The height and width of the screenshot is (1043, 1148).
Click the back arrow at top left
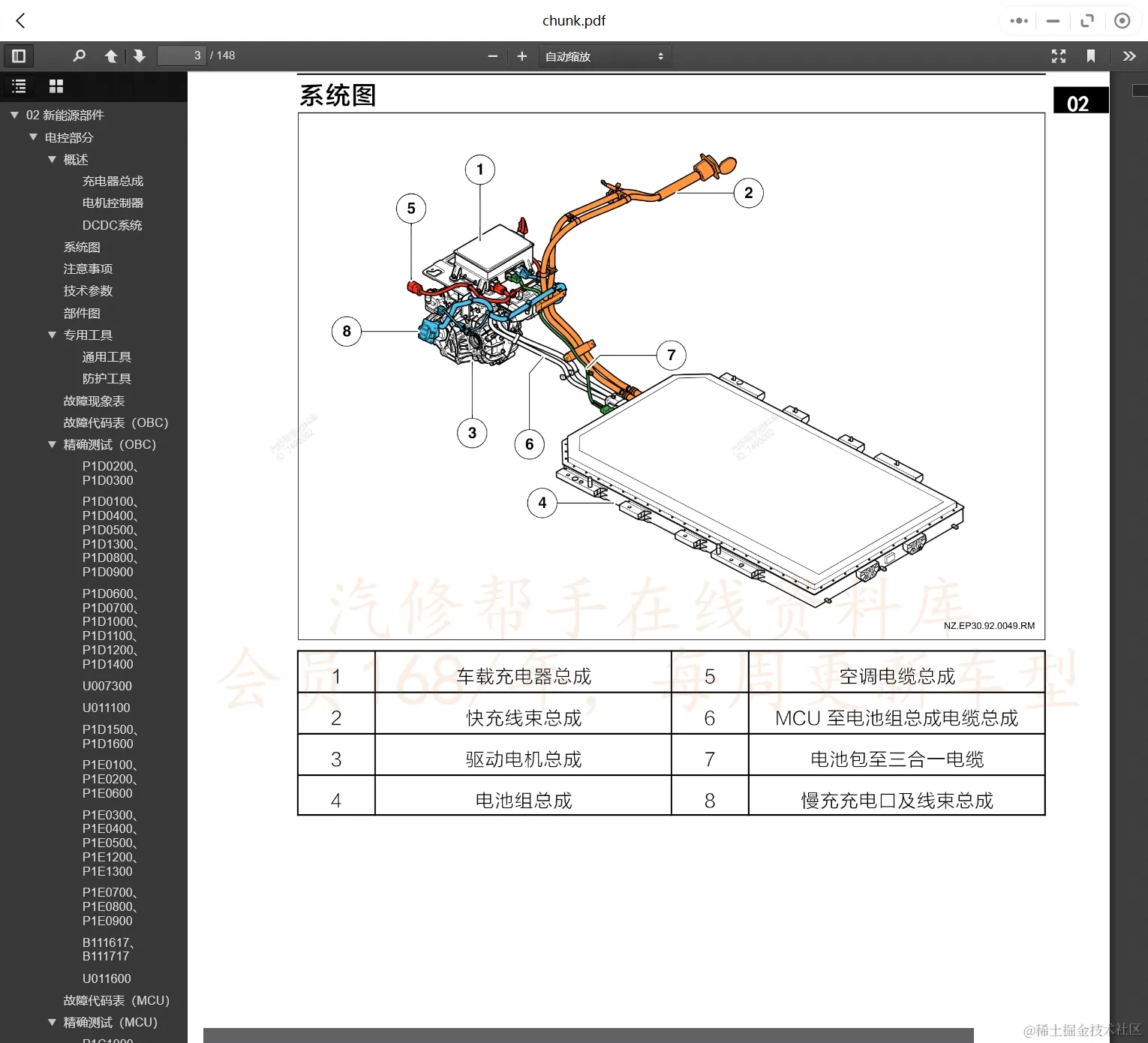(x=20, y=20)
